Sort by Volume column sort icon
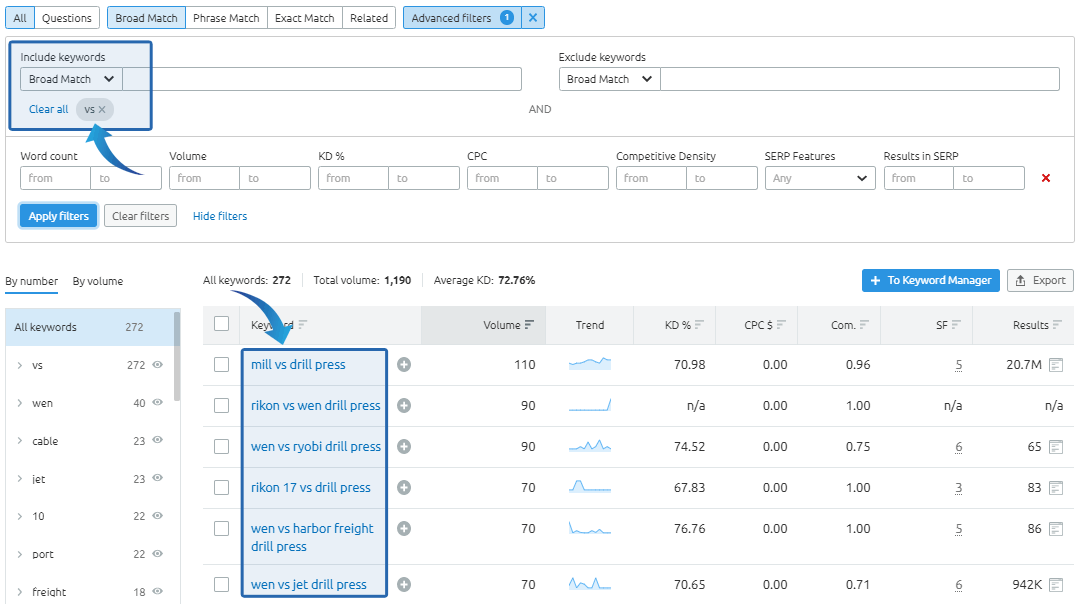 pos(529,324)
